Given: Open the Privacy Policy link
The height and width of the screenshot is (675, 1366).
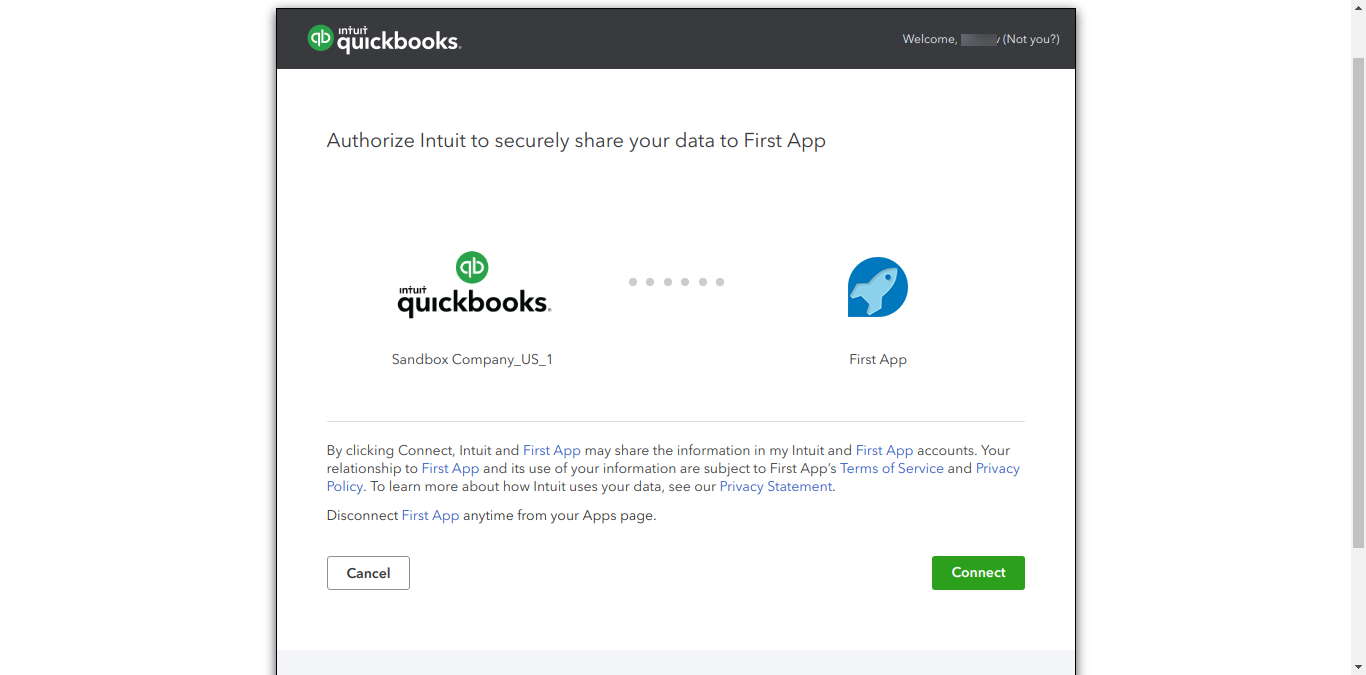Looking at the screenshot, I should (x=998, y=468).
